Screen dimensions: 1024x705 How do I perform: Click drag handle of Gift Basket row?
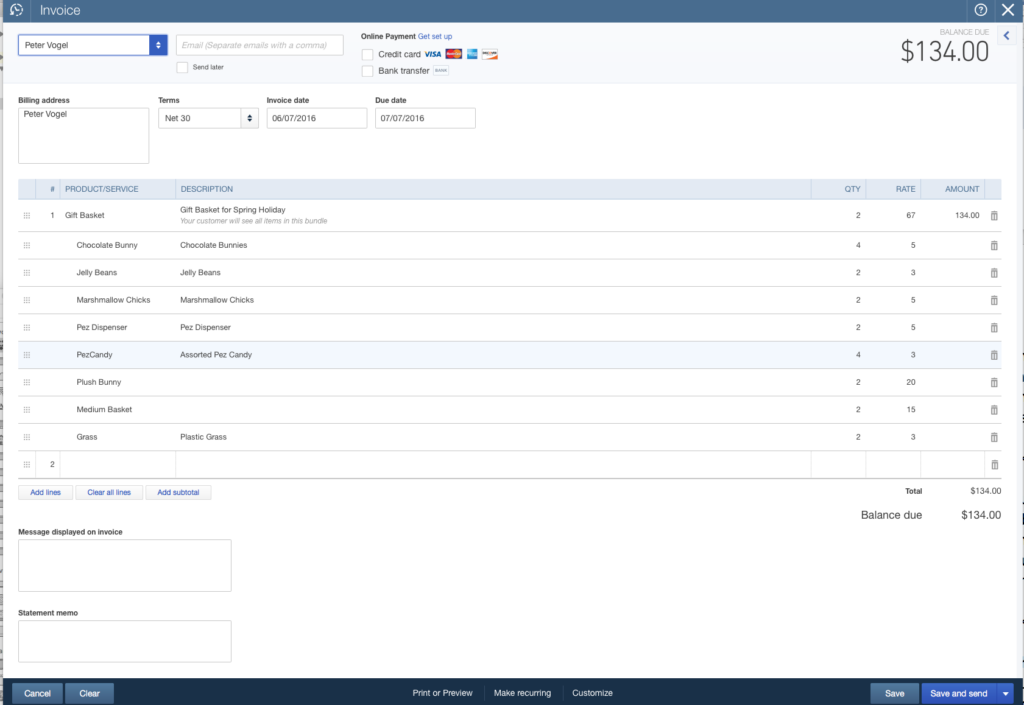pos(27,215)
